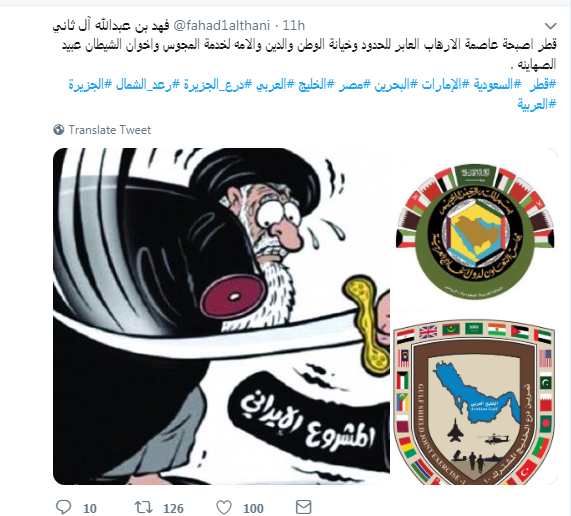This screenshot has height=516, width=571.
Task: Click the retweet arrows icon
Action: pyautogui.click(x=143, y=507)
